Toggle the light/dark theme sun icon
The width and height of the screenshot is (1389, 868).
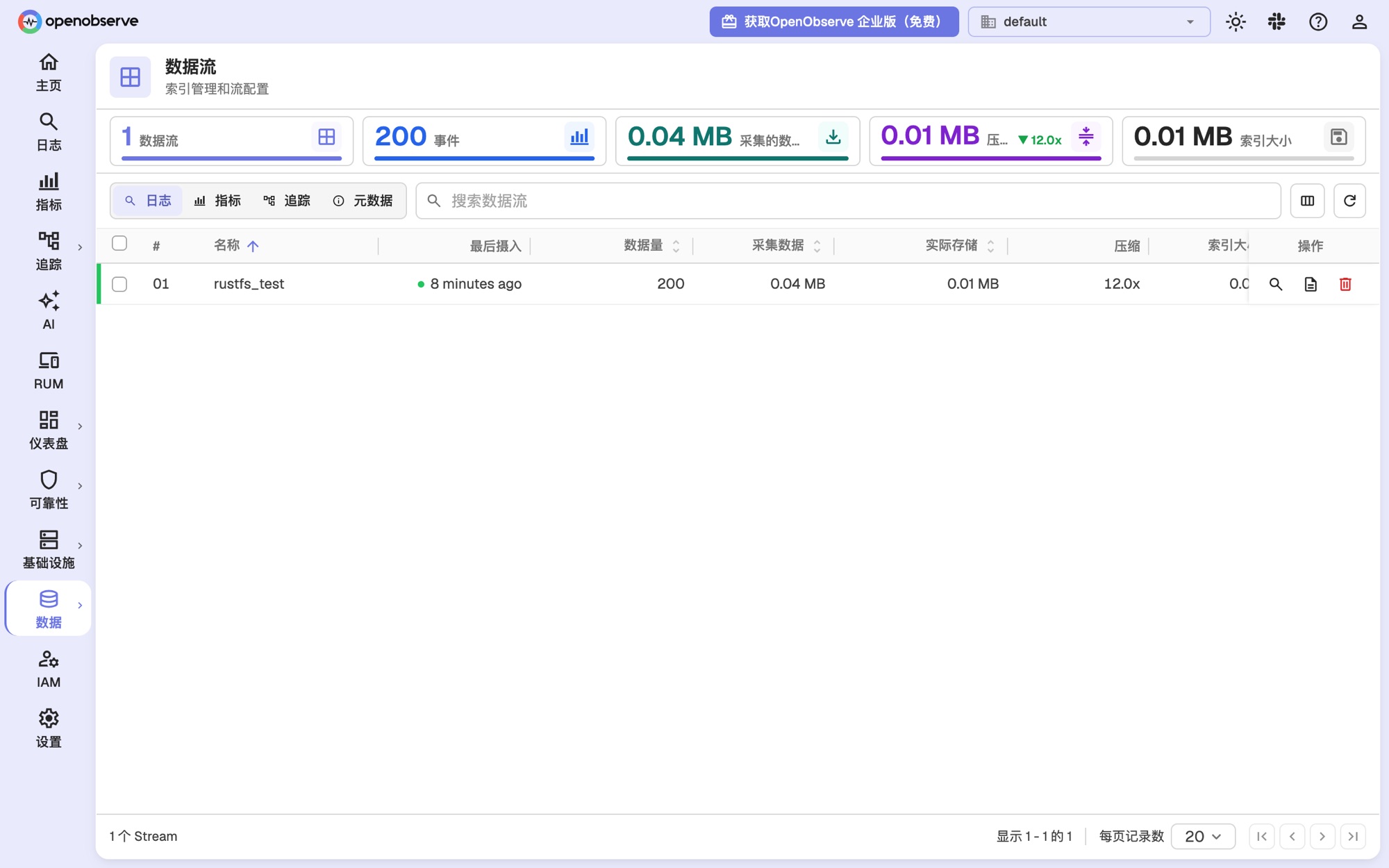(1236, 22)
